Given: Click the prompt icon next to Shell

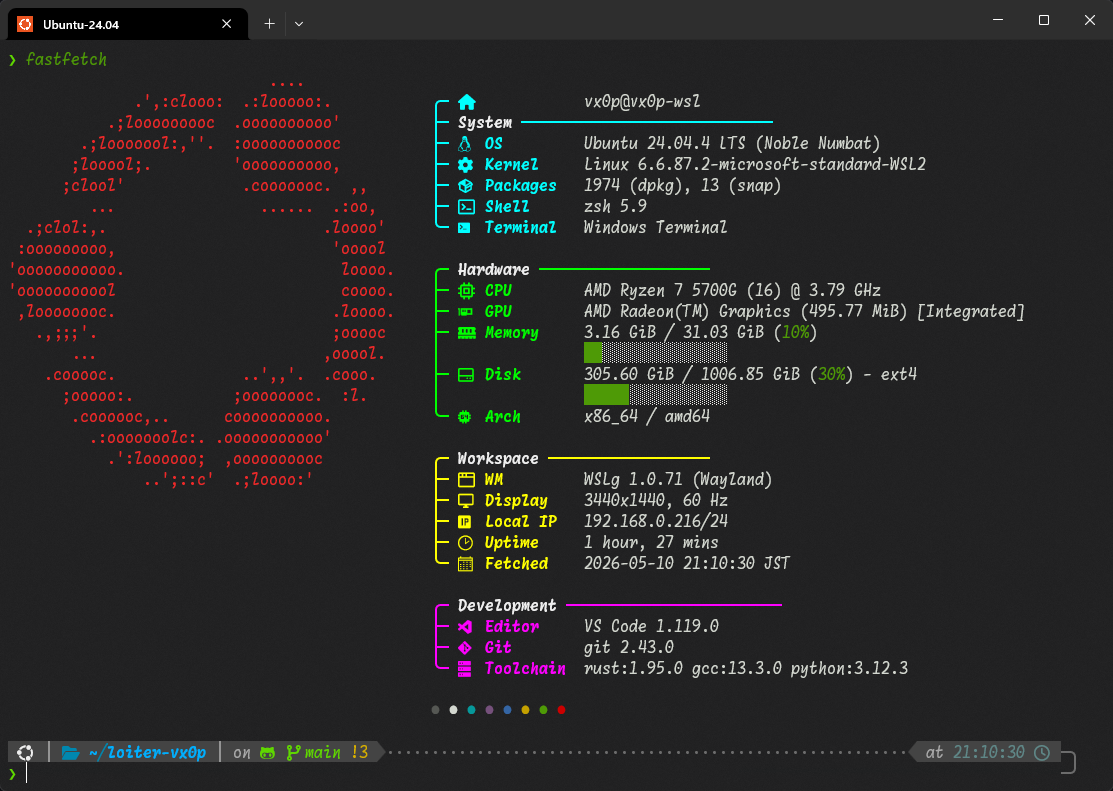Looking at the screenshot, I should pos(466,207).
